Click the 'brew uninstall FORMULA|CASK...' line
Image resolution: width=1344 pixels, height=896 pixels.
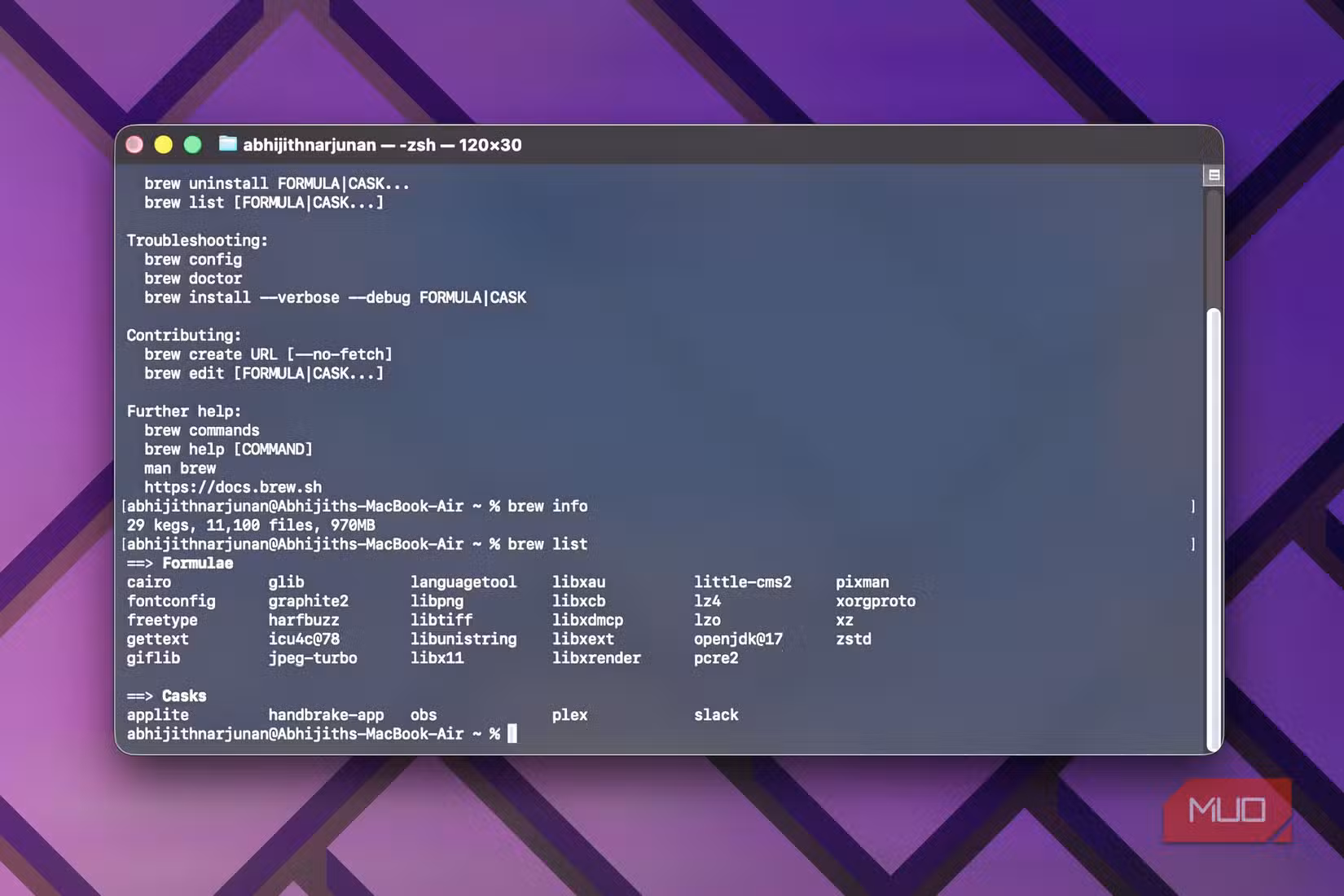[277, 183]
